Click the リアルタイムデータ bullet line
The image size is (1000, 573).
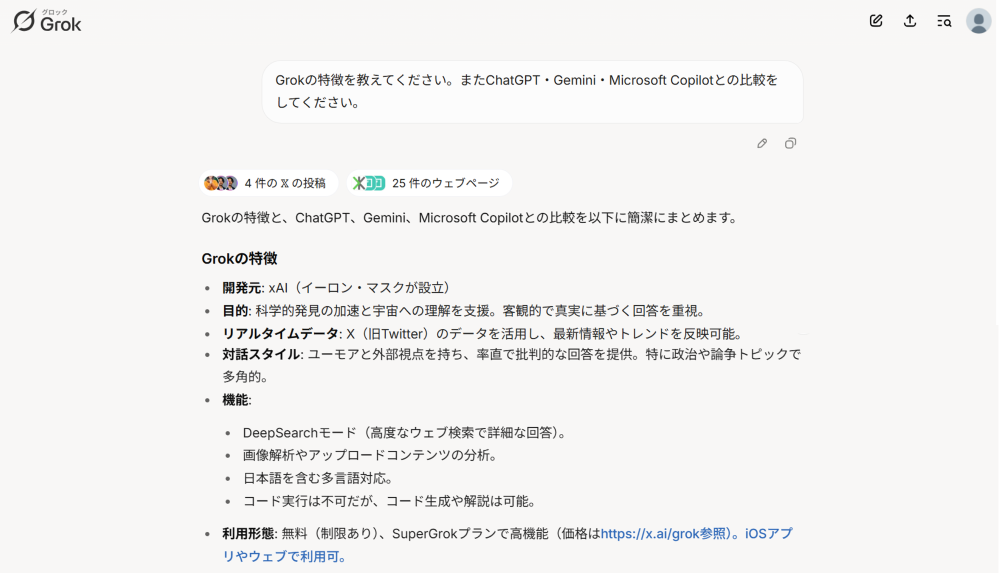pyautogui.click(x=483, y=334)
